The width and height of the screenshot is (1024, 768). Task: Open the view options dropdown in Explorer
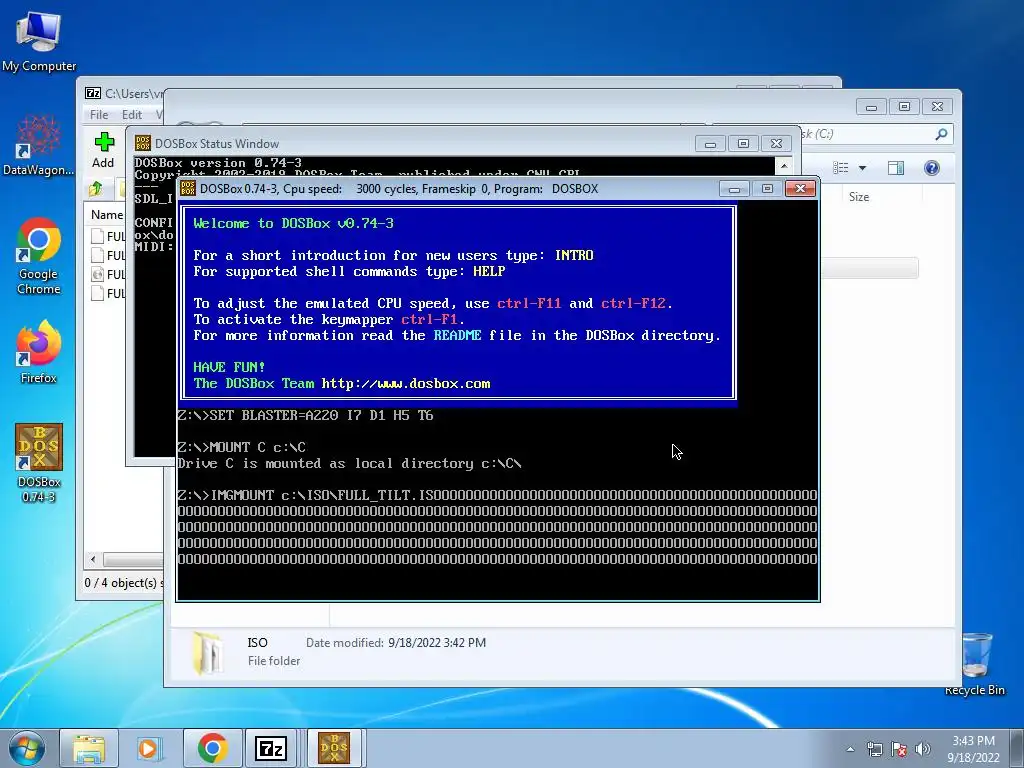point(862,168)
